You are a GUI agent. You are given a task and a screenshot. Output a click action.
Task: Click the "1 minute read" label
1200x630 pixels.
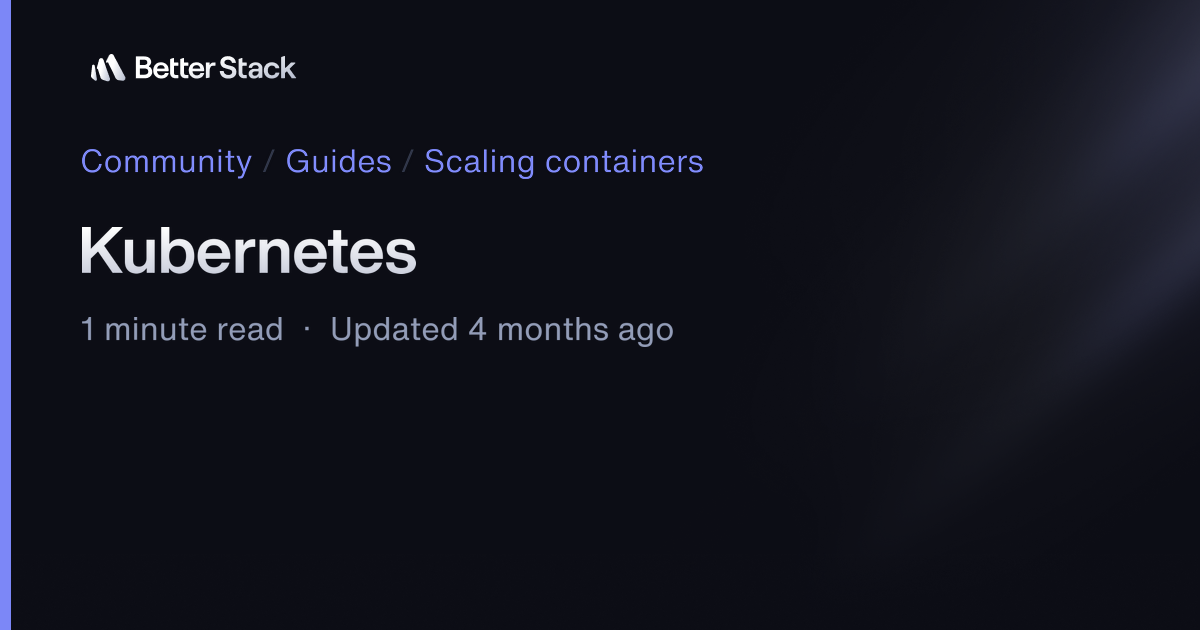[x=182, y=329]
